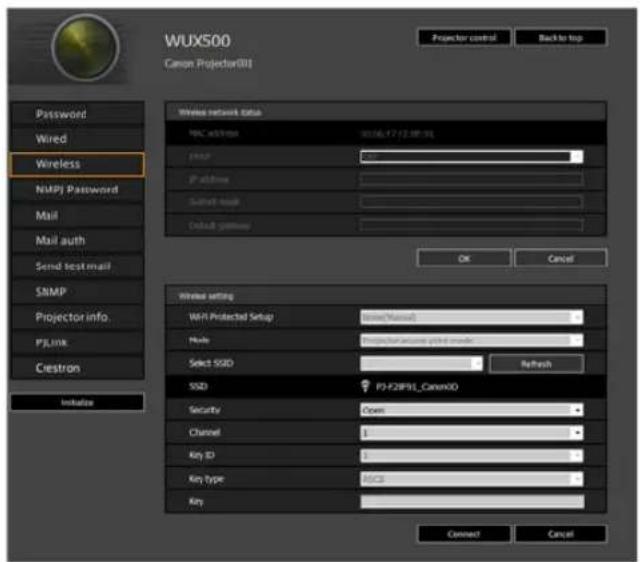Screen dimensions: 640x562
Task: Go to the Crestron menu item
Action: (x=77, y=368)
